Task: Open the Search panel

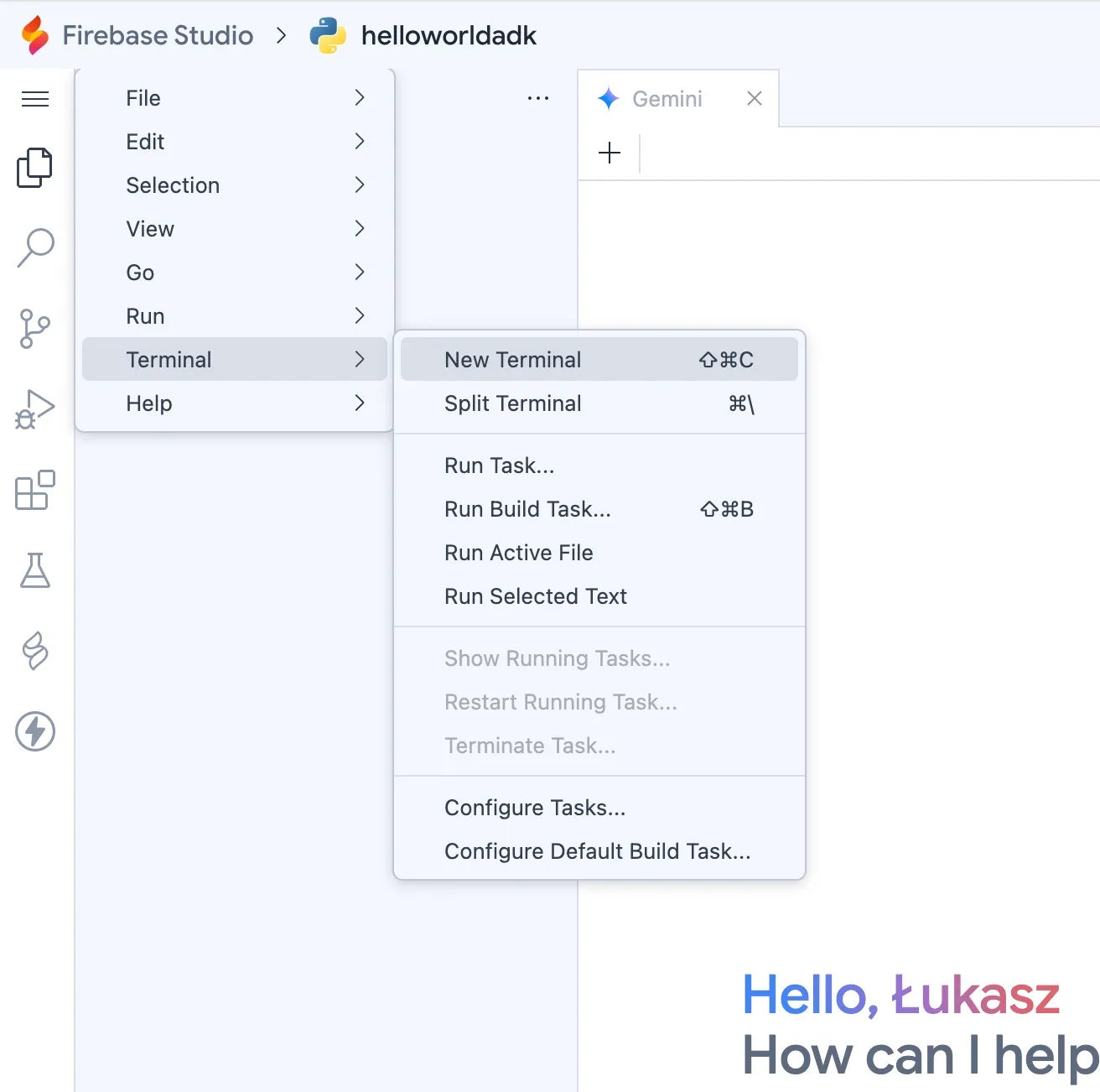Action: [x=34, y=247]
